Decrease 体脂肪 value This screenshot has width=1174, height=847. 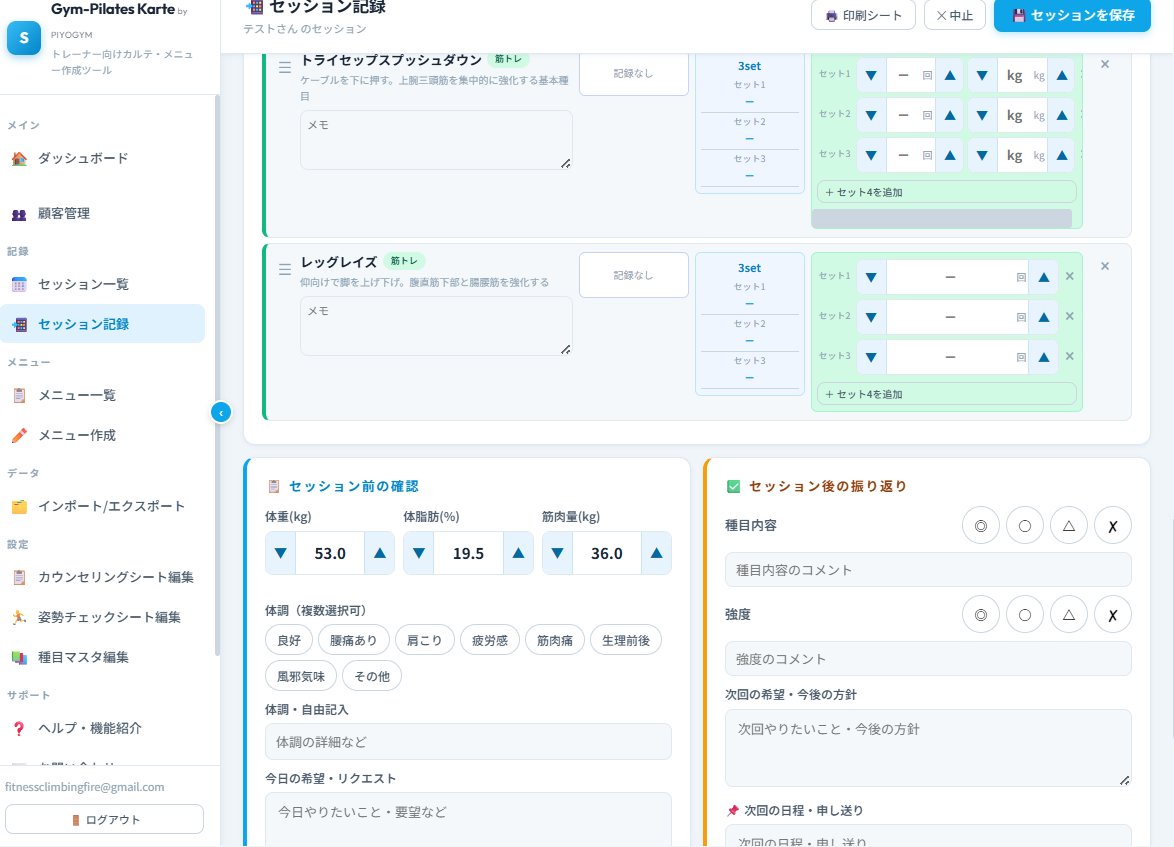pos(419,553)
